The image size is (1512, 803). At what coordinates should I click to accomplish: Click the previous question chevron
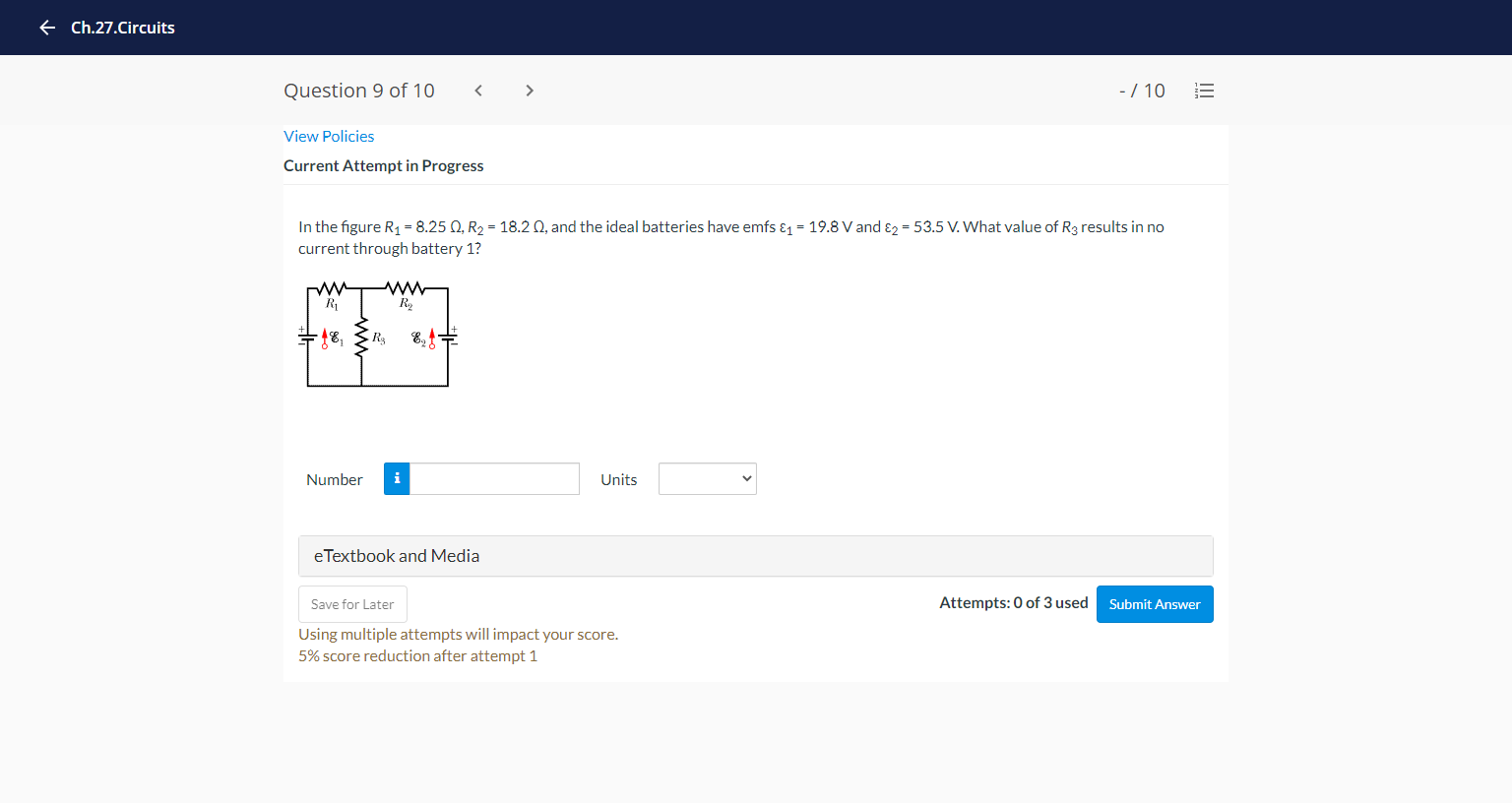point(477,90)
